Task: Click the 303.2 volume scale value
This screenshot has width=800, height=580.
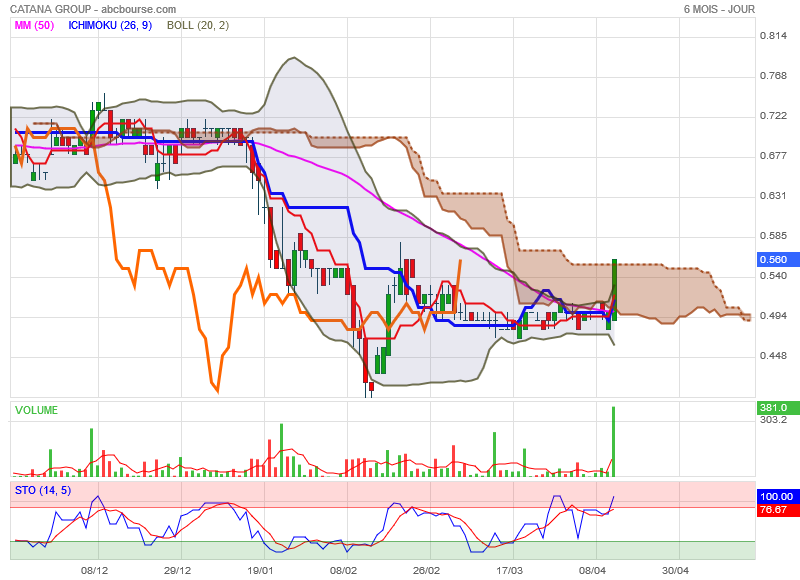Action: coord(773,420)
